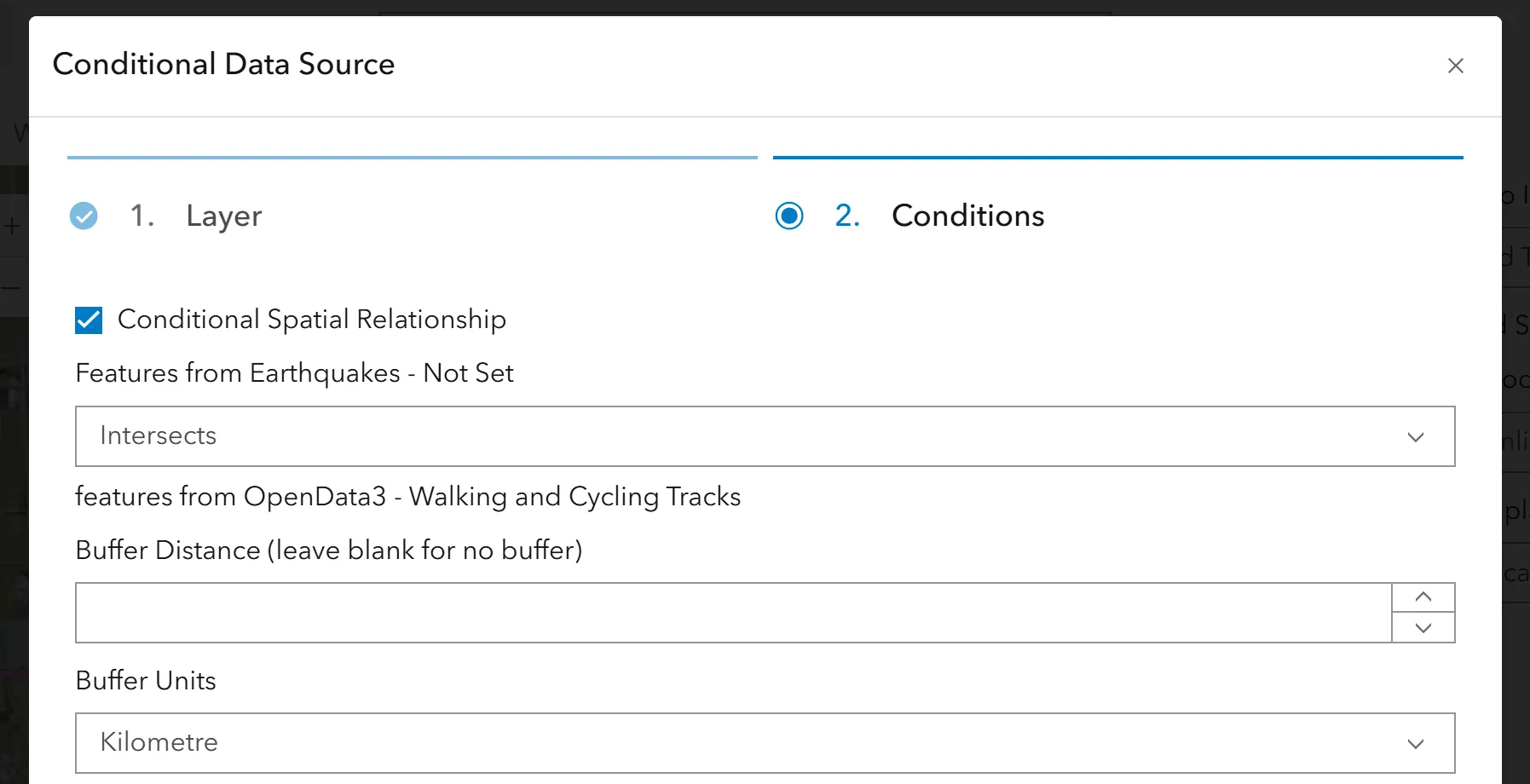1530x784 pixels.
Task: Decrease buffer distance with down arrow
Action: point(1423,628)
